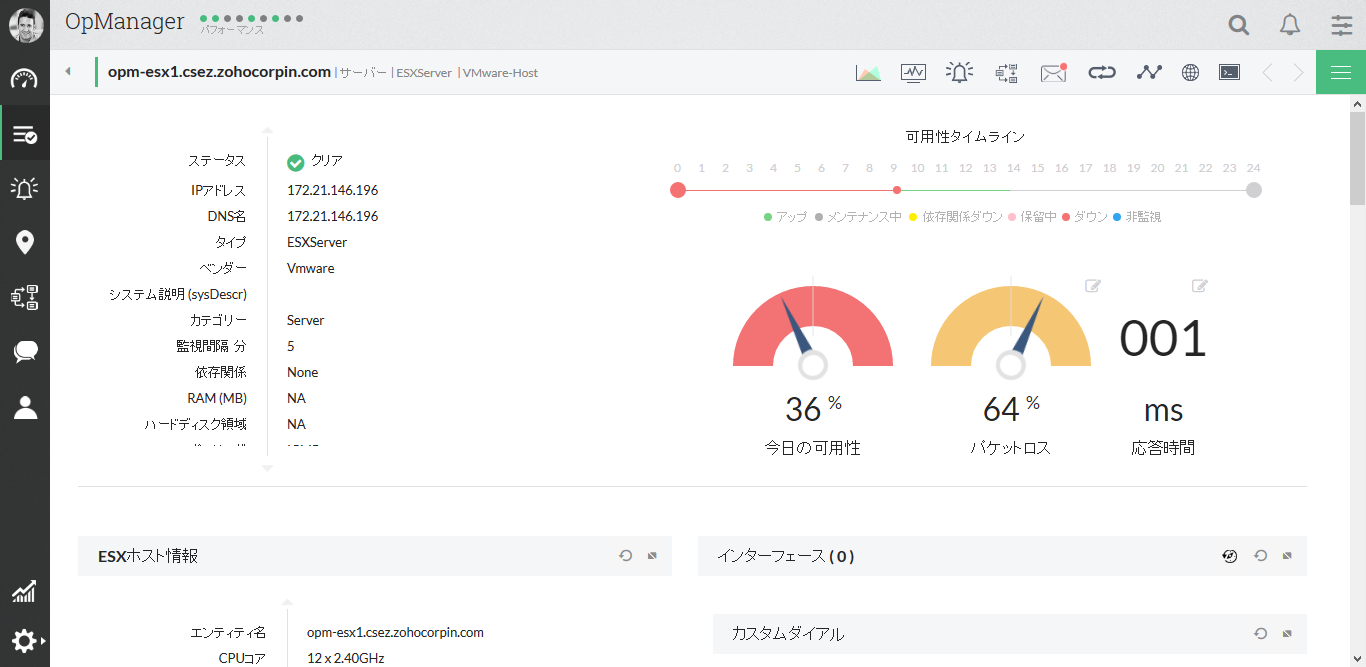Open the Alarms bell icon in the toolbar

click(x=959, y=71)
